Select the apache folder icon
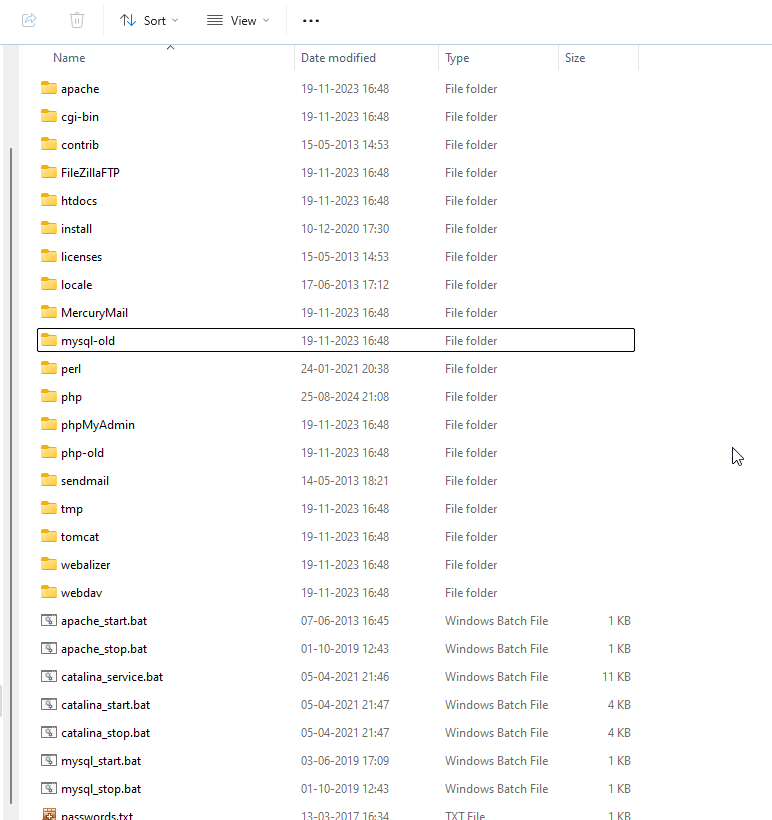Image resolution: width=772 pixels, height=820 pixels. (x=49, y=88)
